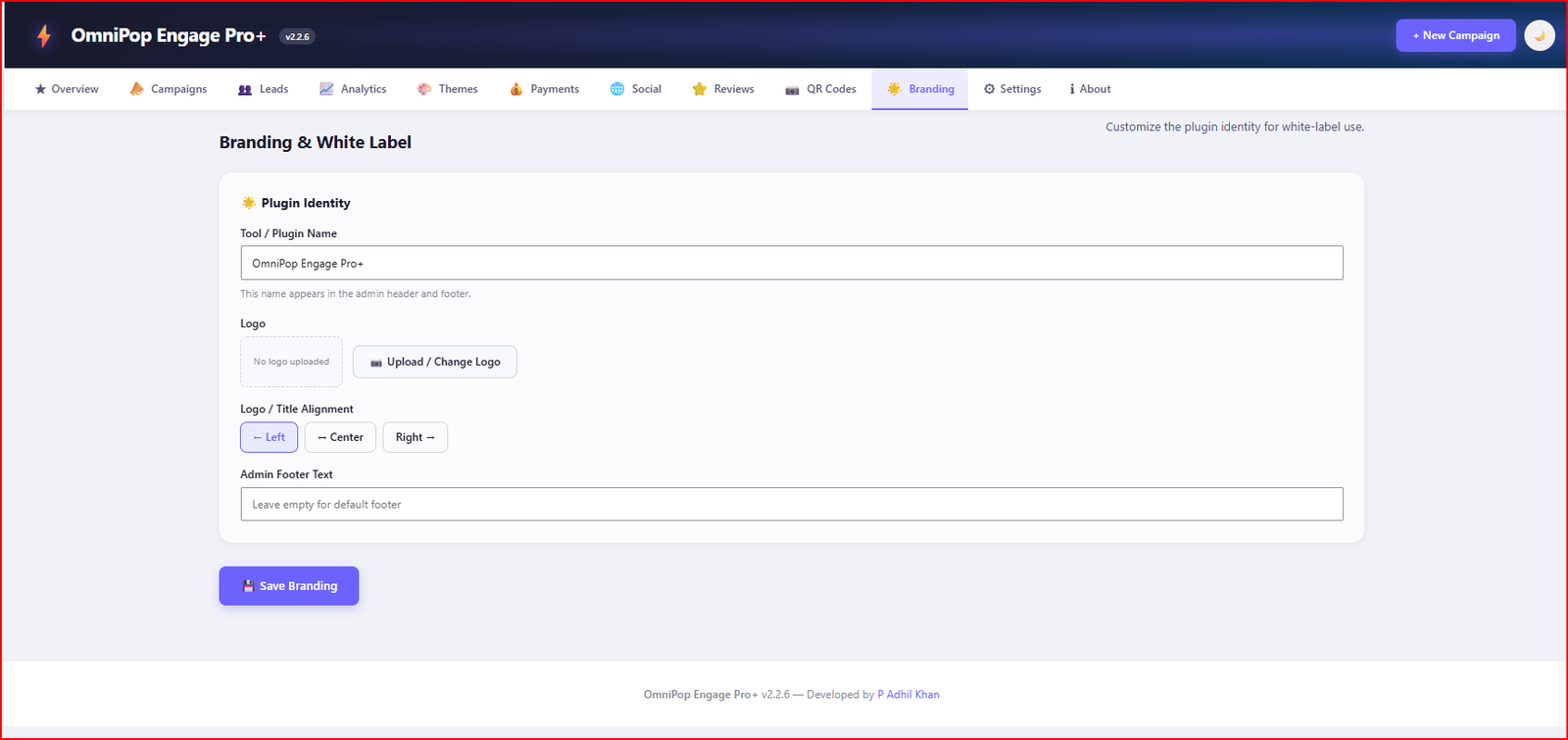Open the Analytics tab
Image resolution: width=1568 pixels, height=740 pixels.
353,89
